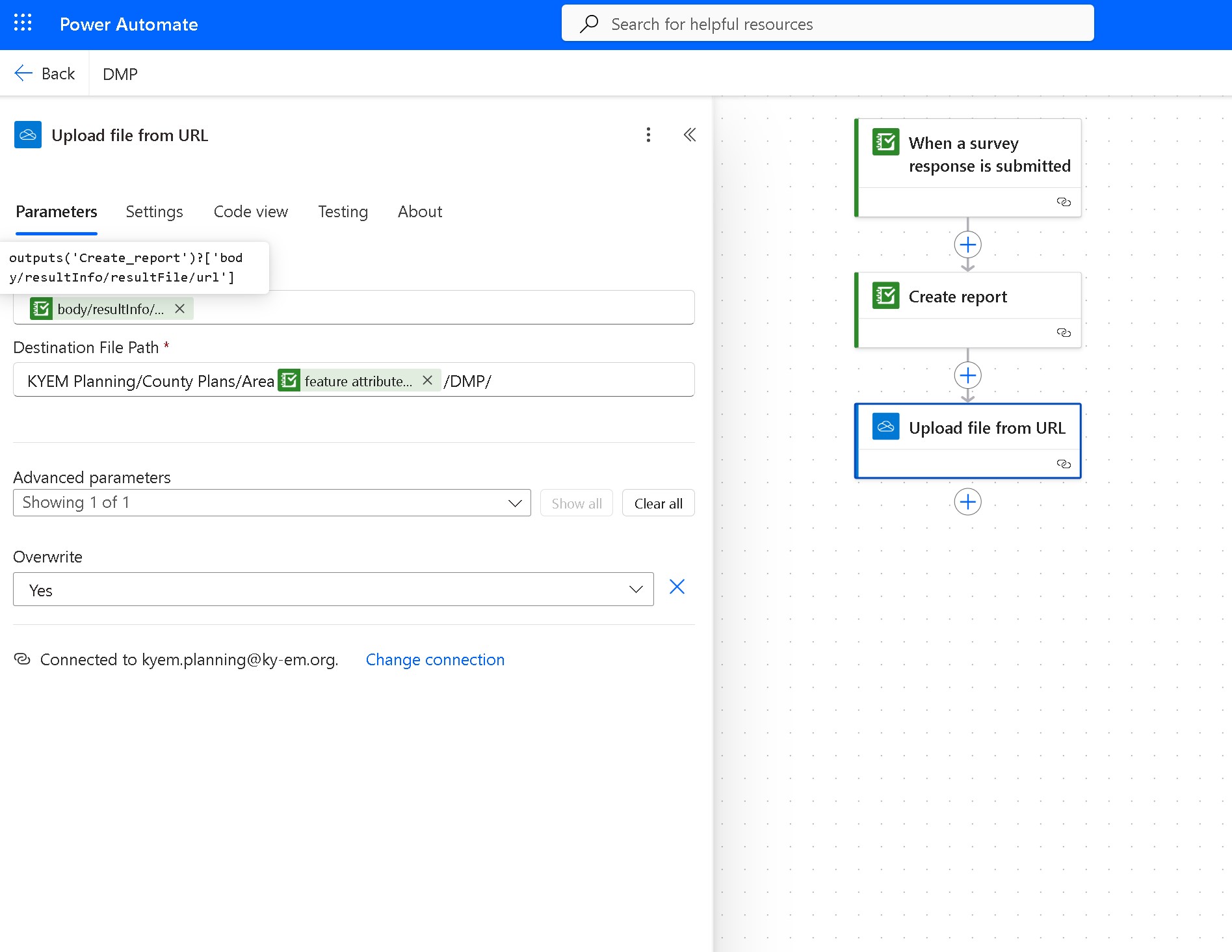This screenshot has height=952, width=1232.
Task: Click the OneDrive icon in panel header
Action: click(x=28, y=135)
